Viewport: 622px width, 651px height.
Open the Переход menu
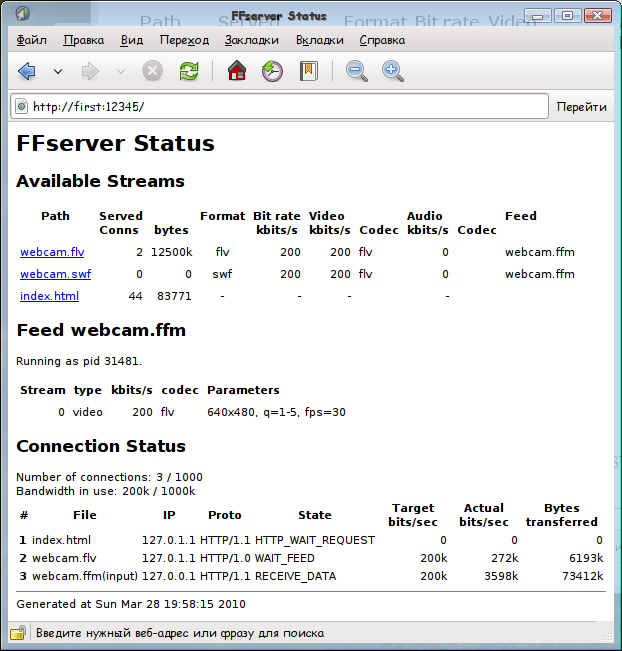(184, 40)
